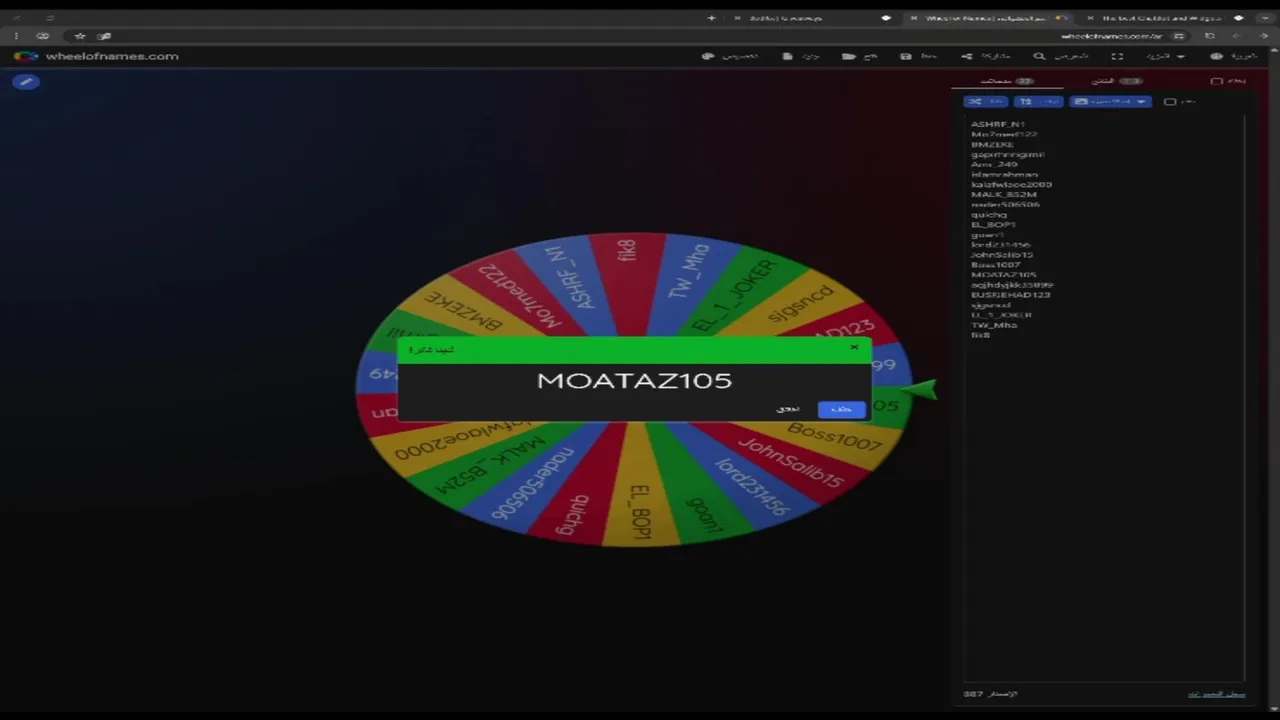
Task: Click the Share icon in toolbar
Action: click(x=966, y=56)
